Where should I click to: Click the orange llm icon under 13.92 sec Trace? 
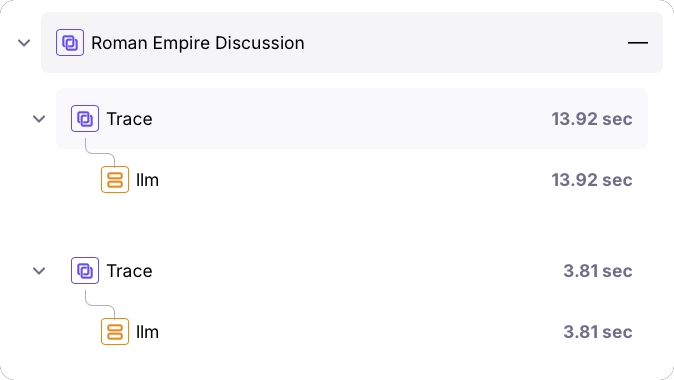coord(115,180)
